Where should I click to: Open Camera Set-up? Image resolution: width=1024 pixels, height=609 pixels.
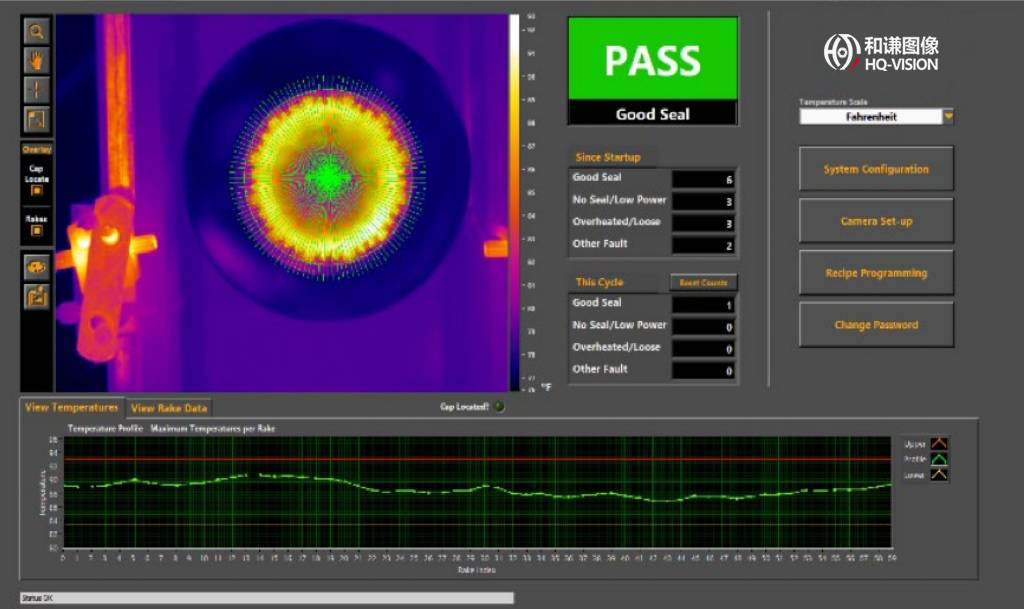tap(876, 221)
